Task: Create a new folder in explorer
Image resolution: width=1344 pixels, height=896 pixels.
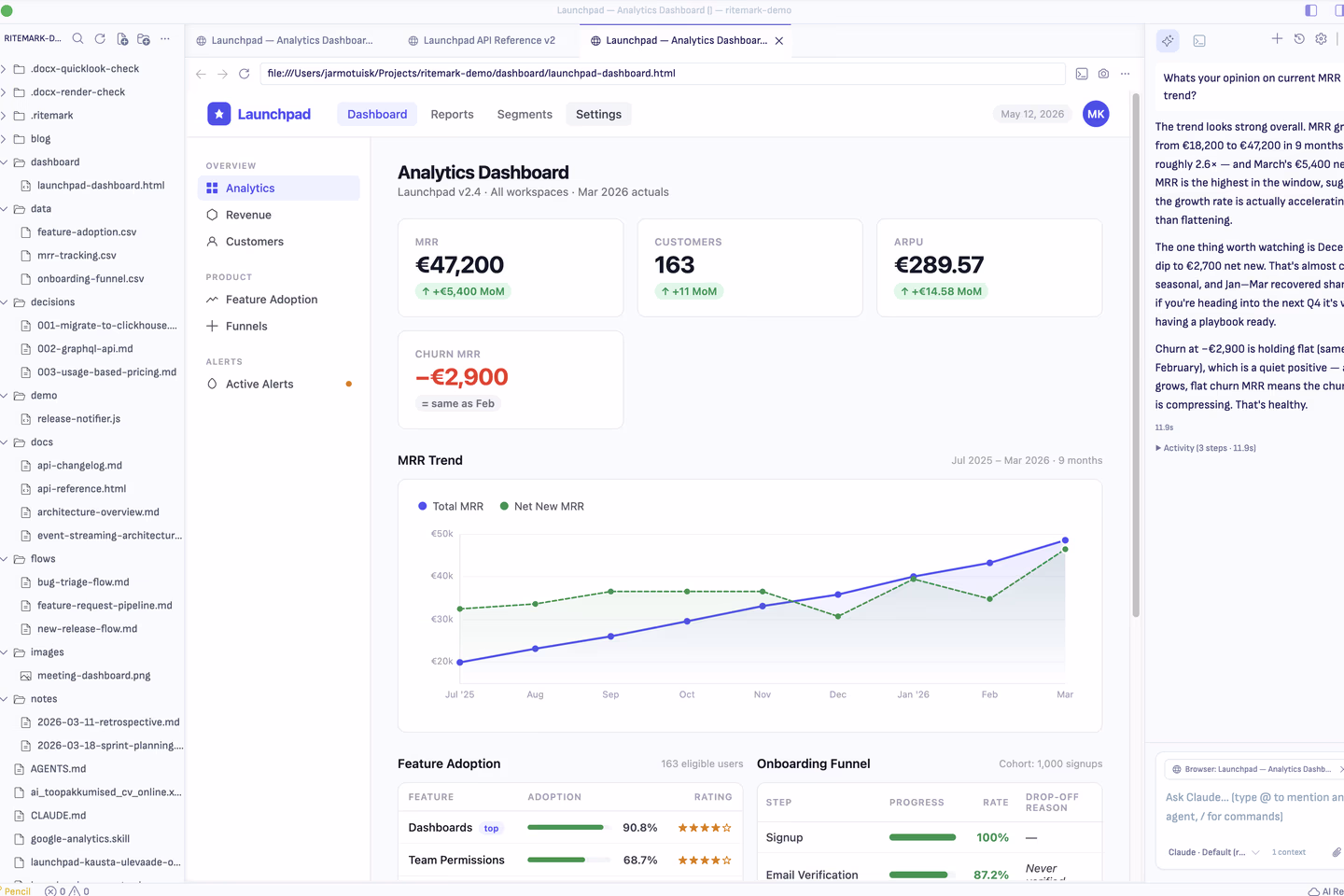Action: [x=144, y=39]
